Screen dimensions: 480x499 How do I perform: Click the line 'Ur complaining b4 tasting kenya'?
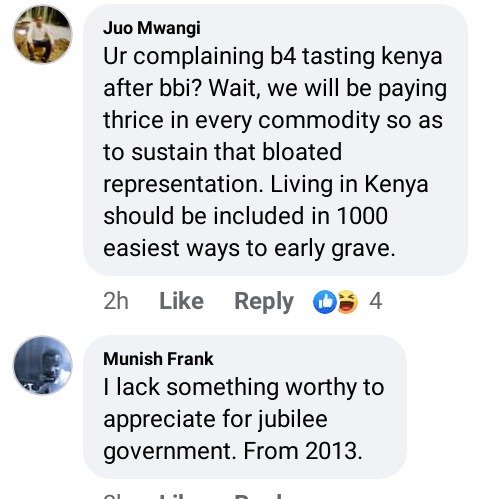tap(273, 56)
